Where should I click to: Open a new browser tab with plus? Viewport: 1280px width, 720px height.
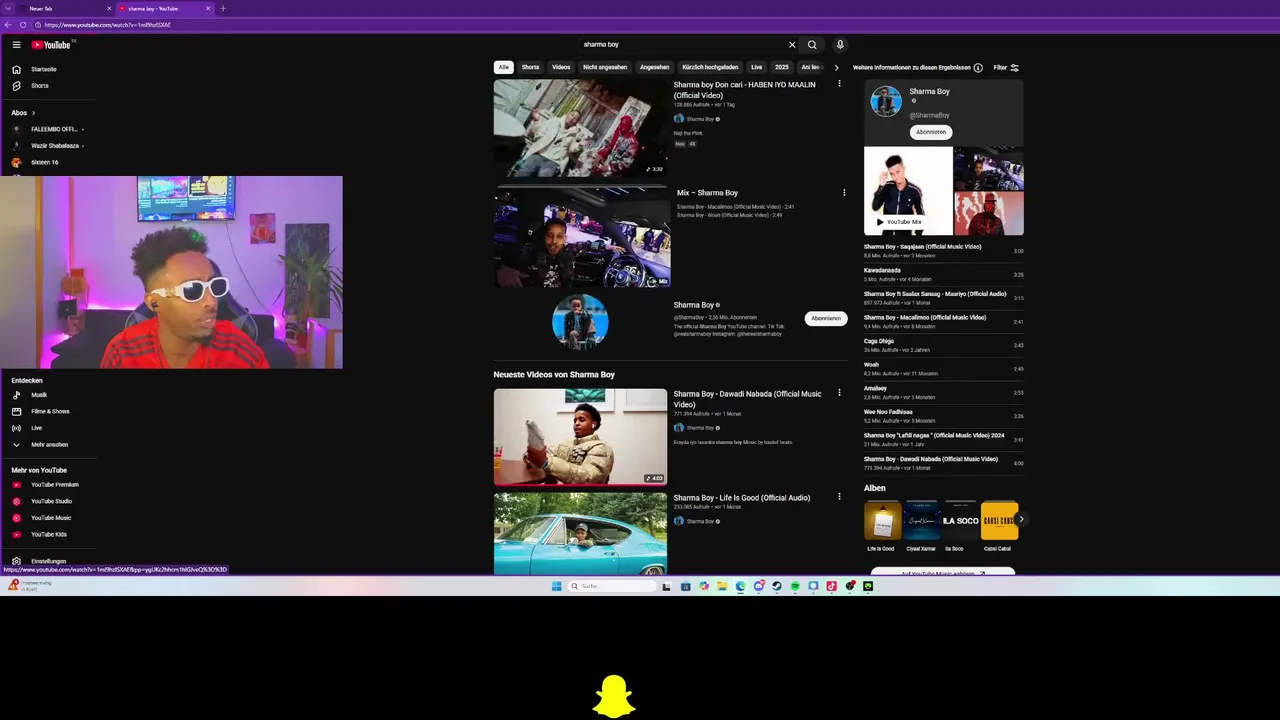222,8
